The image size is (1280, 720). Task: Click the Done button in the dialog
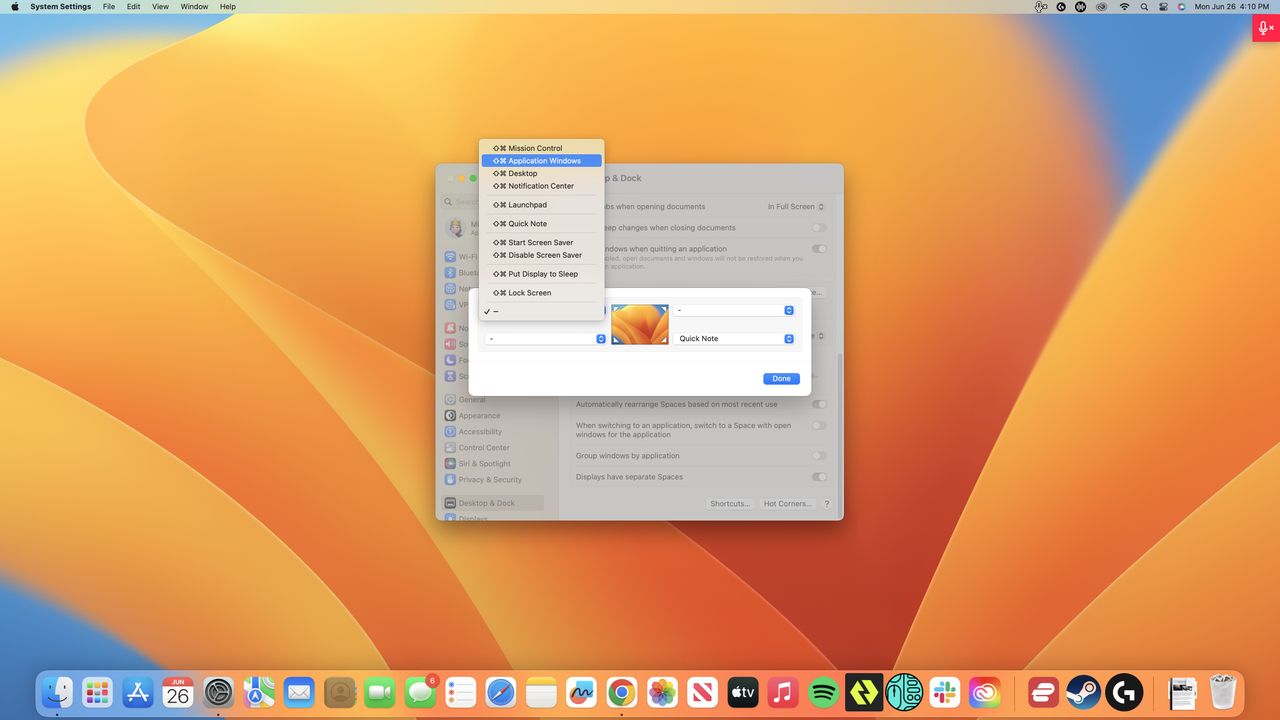[x=781, y=379]
